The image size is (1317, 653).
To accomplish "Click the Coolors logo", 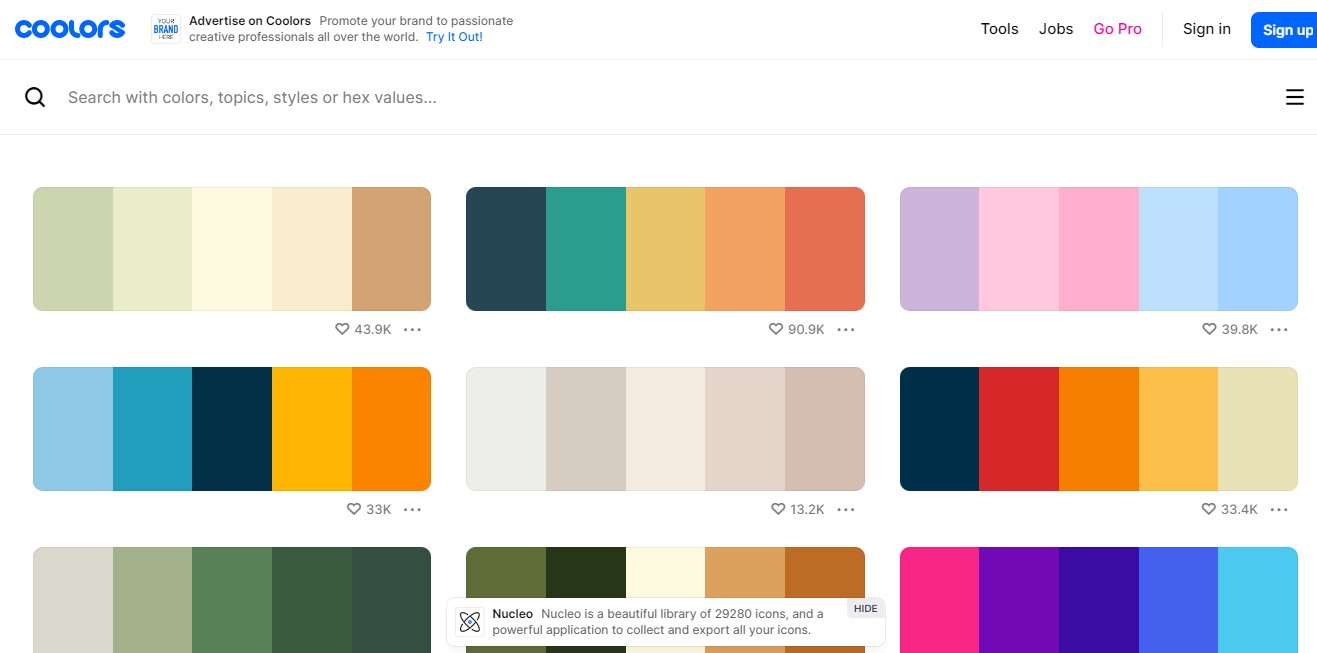I will click(70, 29).
